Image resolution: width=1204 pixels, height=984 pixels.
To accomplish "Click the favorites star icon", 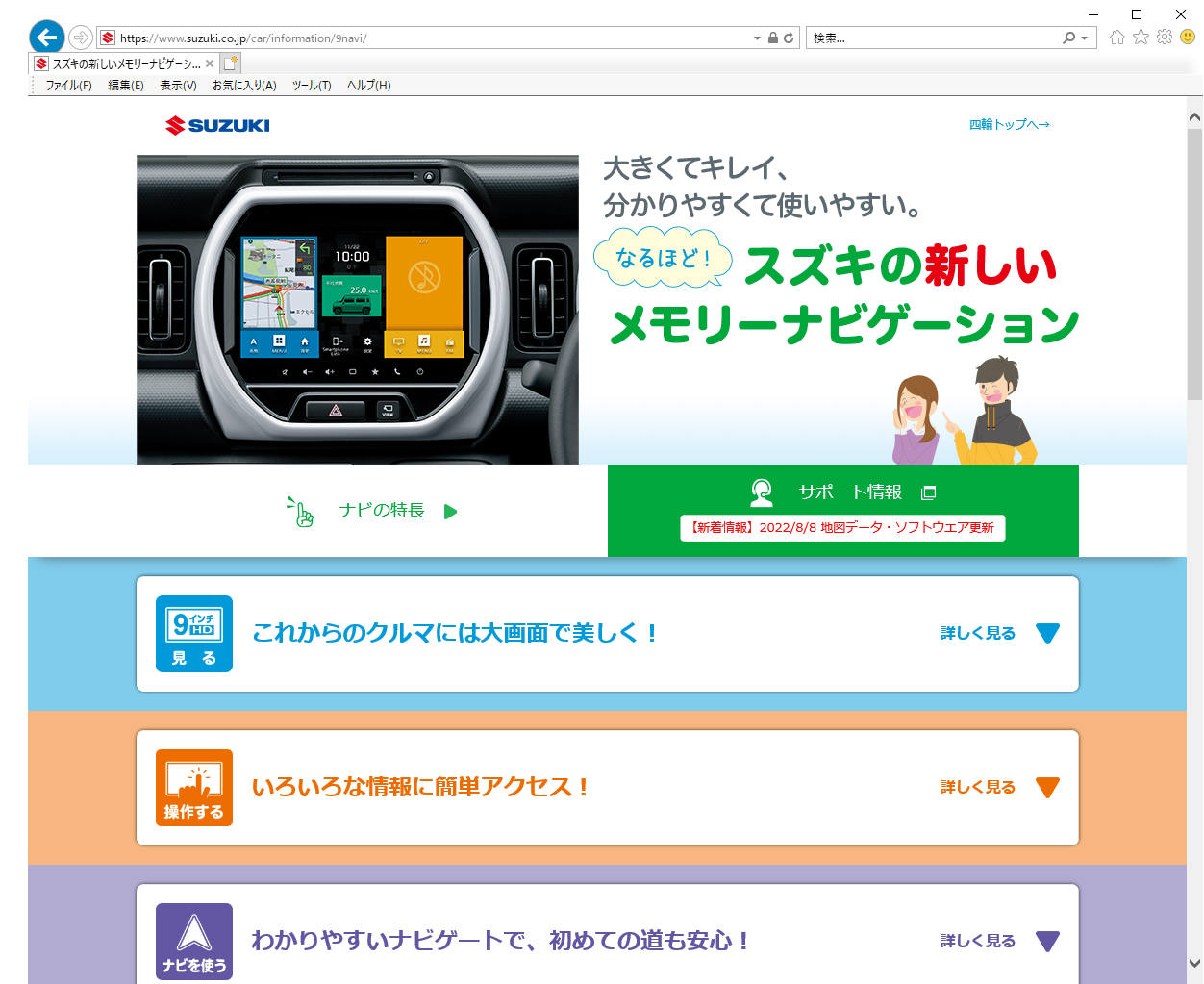I will pyautogui.click(x=1141, y=38).
